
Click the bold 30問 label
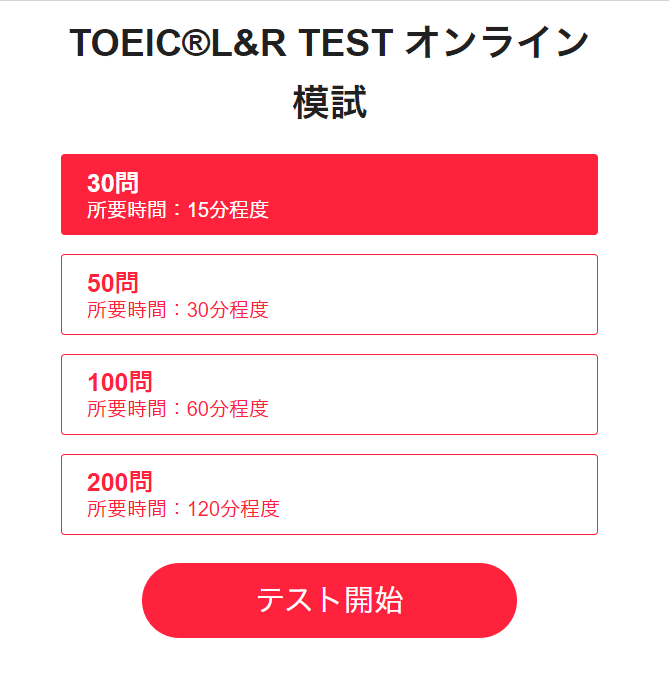point(113,183)
